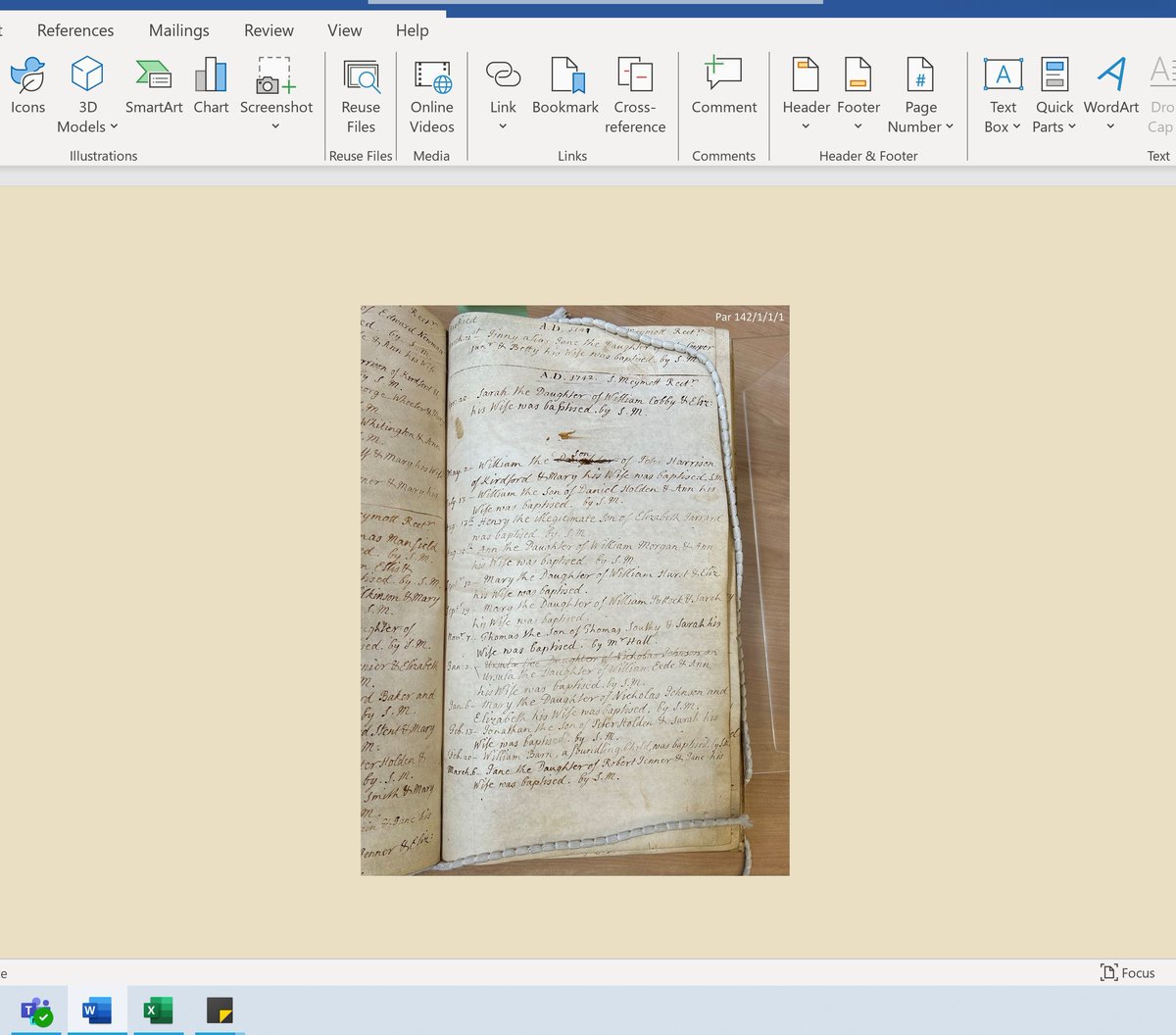Expand the Screenshot dropdown
This screenshot has height=1035, width=1176.
point(275,125)
